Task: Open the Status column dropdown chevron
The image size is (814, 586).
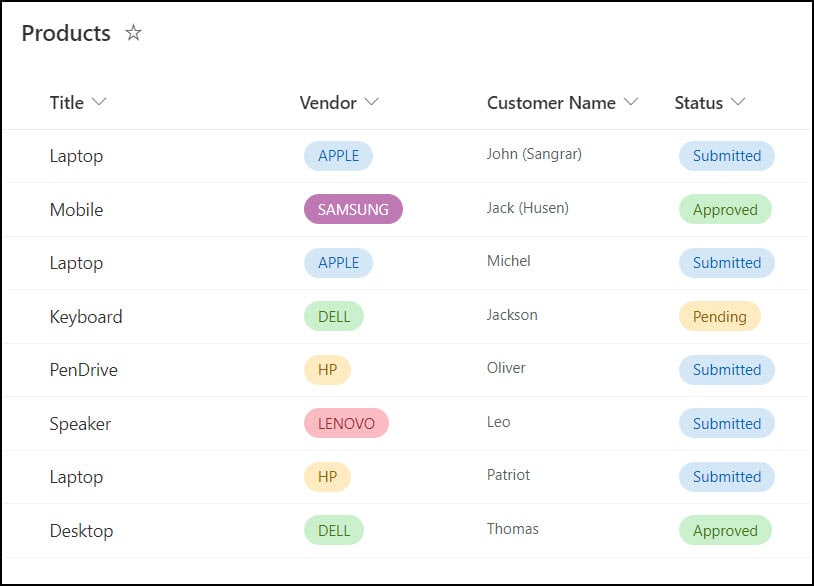Action: click(738, 101)
